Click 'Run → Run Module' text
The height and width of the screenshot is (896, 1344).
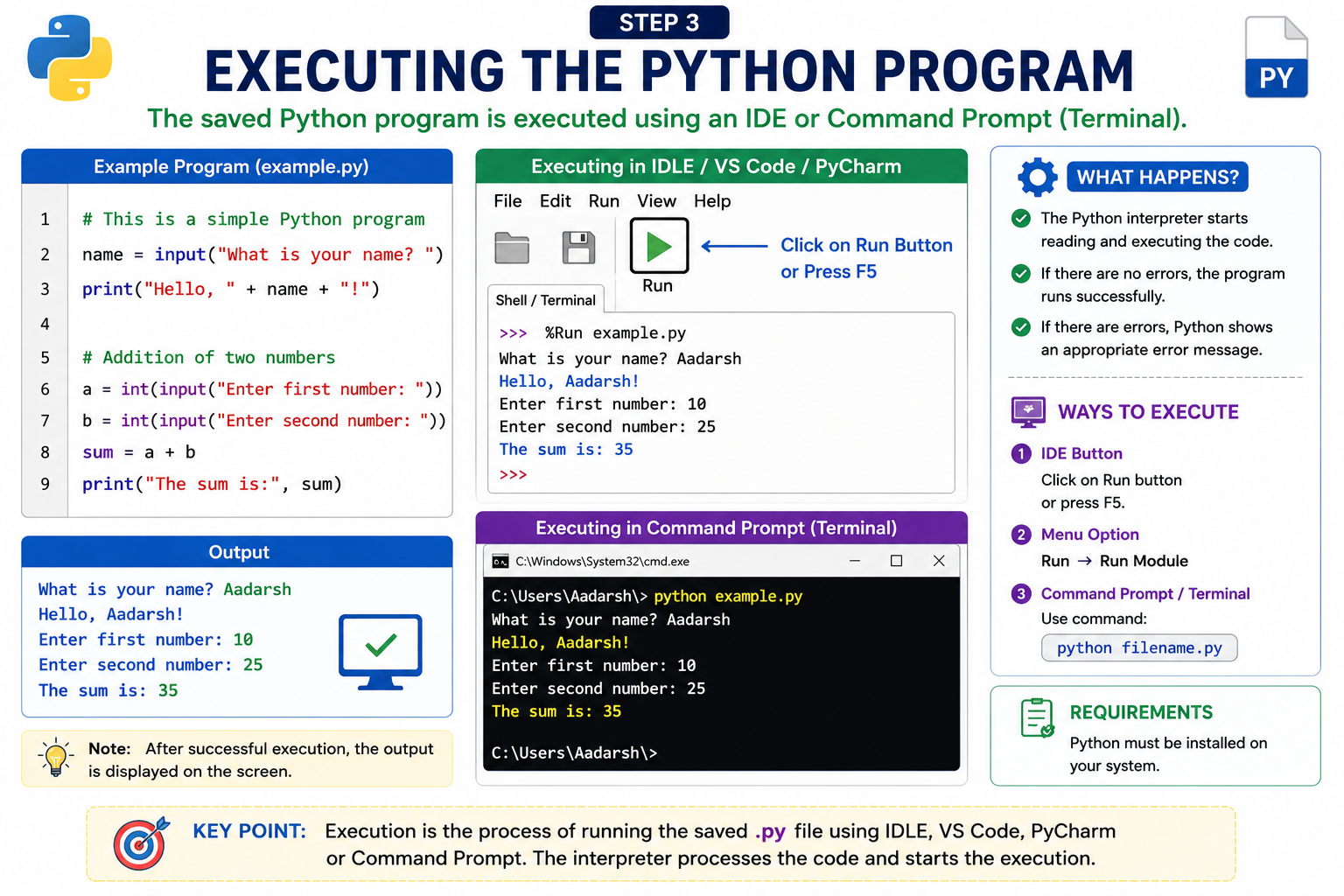click(1114, 561)
